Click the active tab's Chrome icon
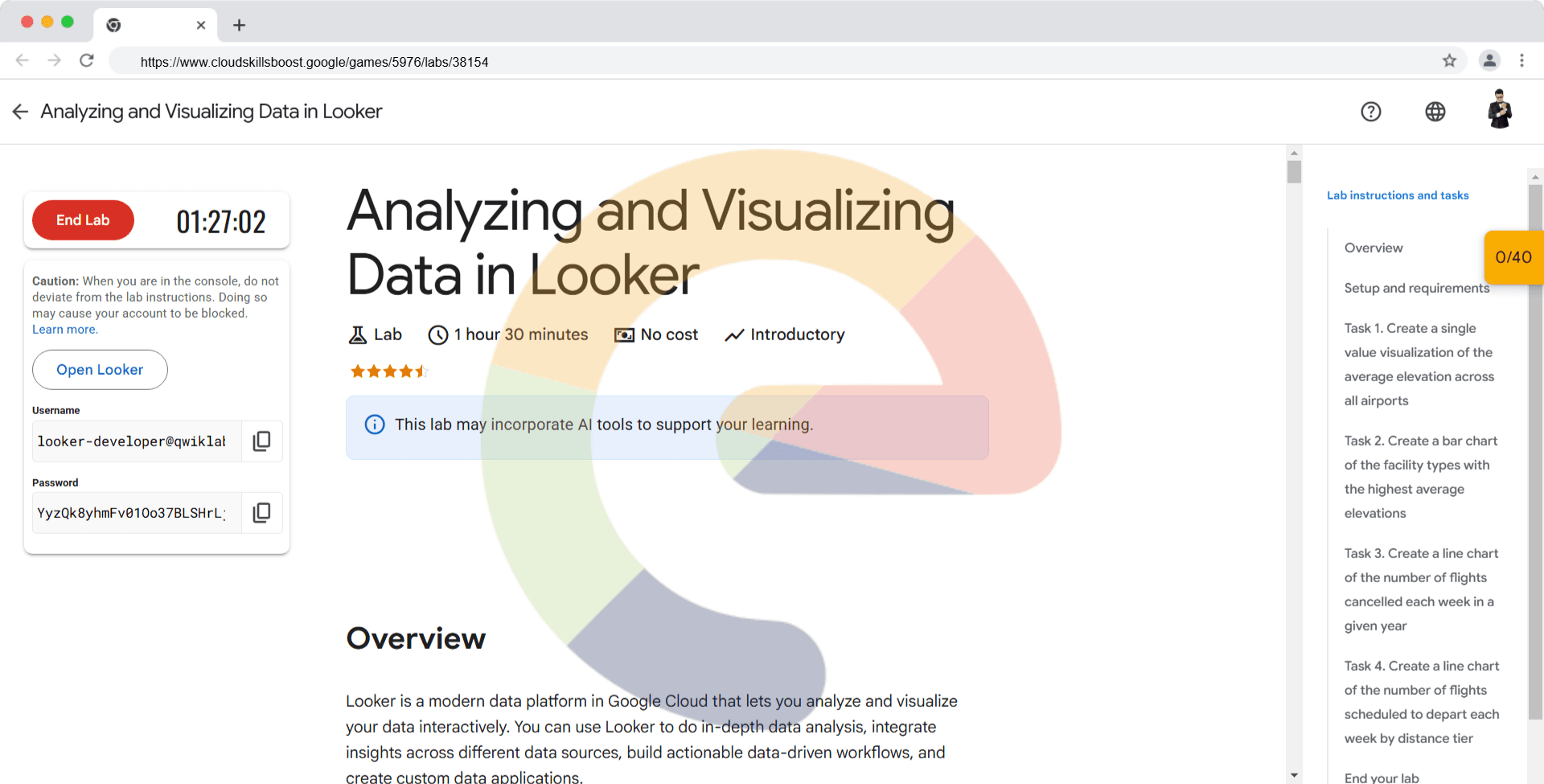Image resolution: width=1544 pixels, height=784 pixels. [x=113, y=25]
